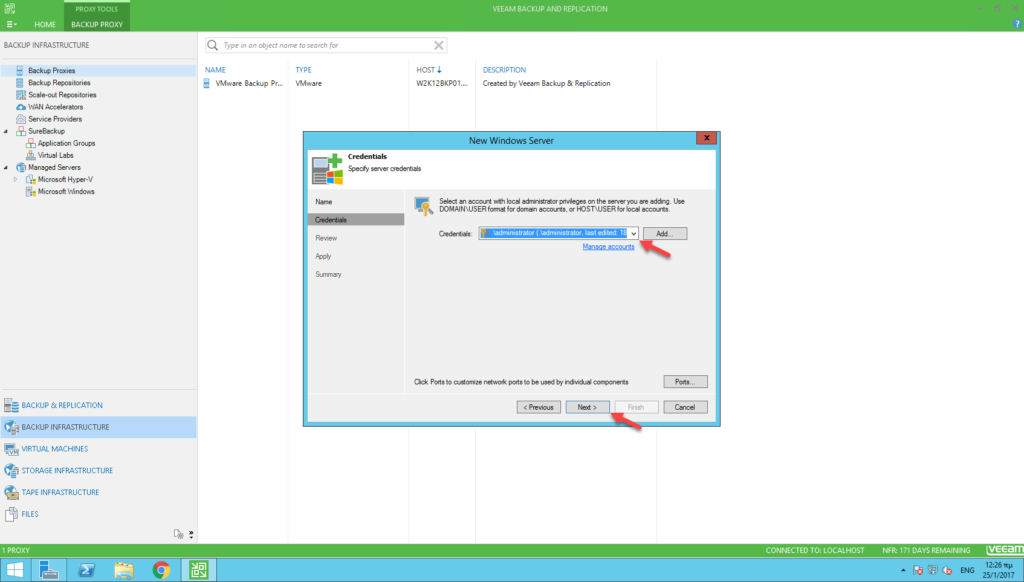Click the Storage Infrastructure nav icon
The image size is (1024, 582).
click(11, 471)
